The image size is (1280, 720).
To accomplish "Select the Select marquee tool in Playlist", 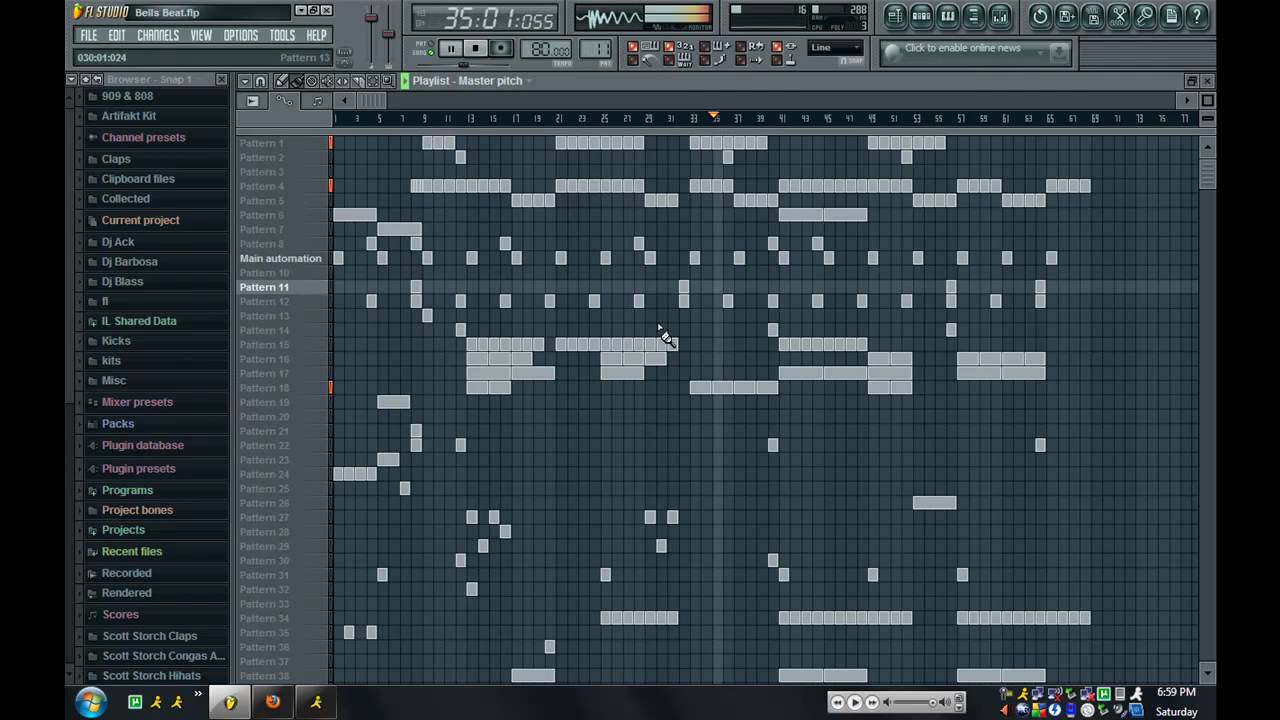I will (x=372, y=81).
